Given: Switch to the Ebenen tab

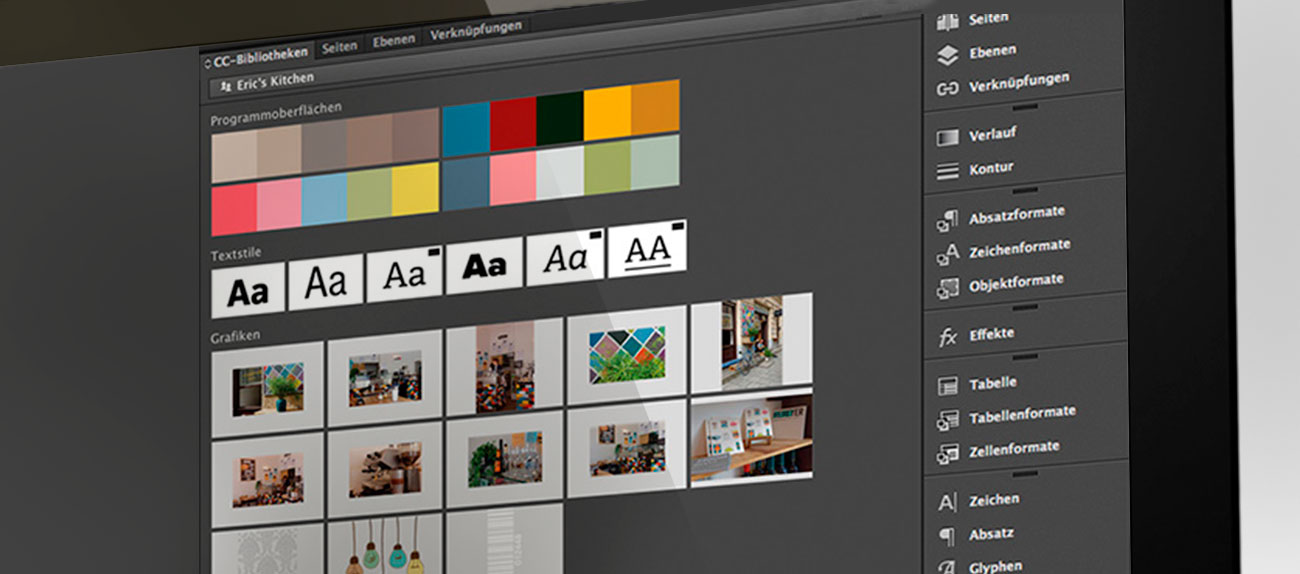Looking at the screenshot, I should pyautogui.click(x=394, y=41).
